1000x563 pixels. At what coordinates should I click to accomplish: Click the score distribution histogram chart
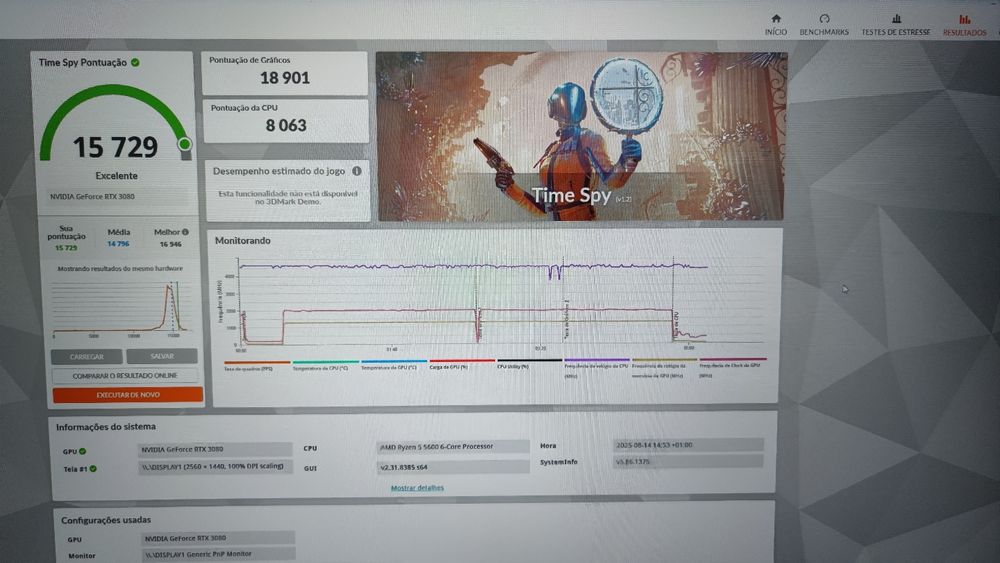[x=121, y=308]
